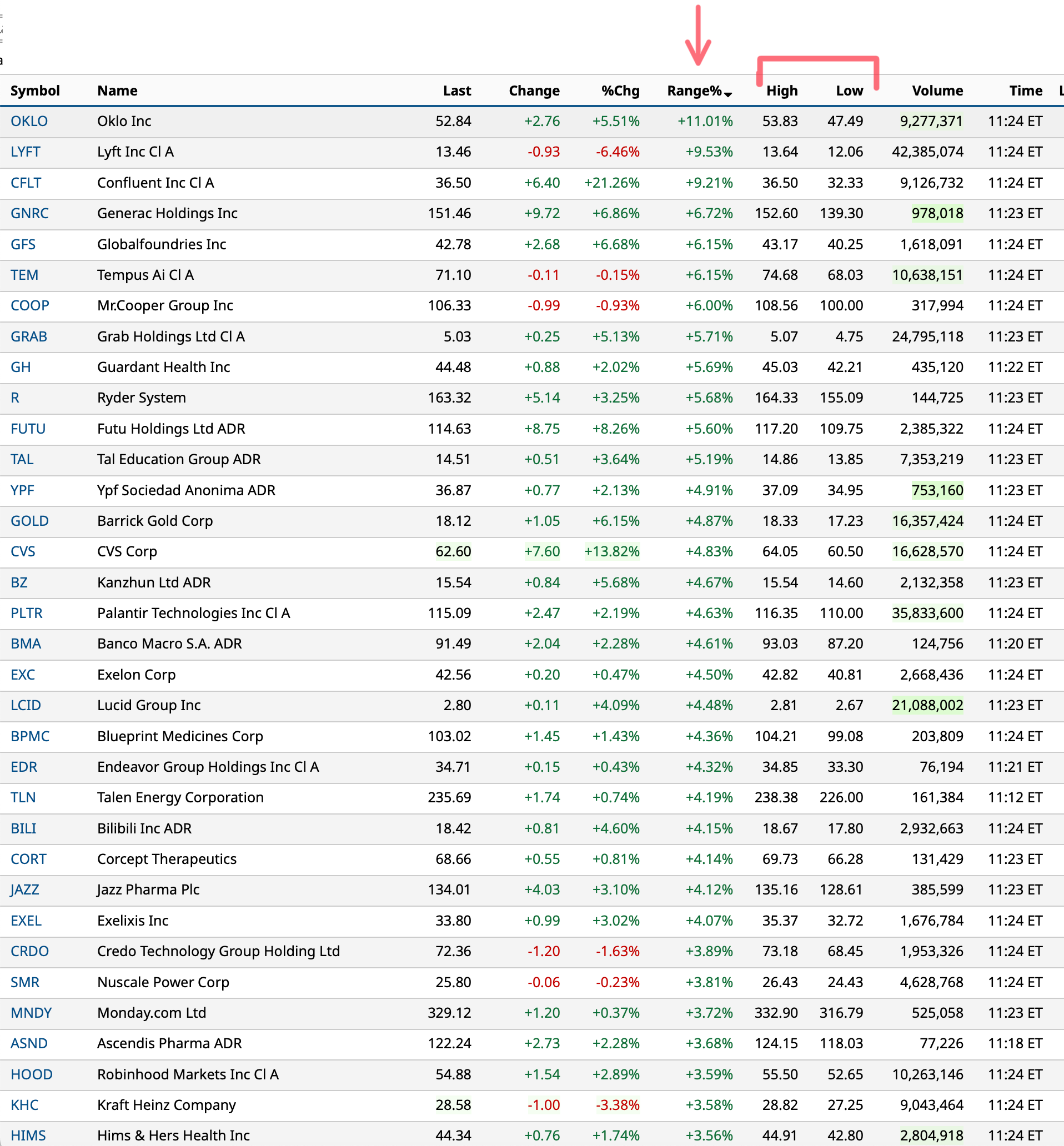The height and width of the screenshot is (1146, 1064).
Task: Open the HIMS ticker symbol link
Action: pos(28,1135)
